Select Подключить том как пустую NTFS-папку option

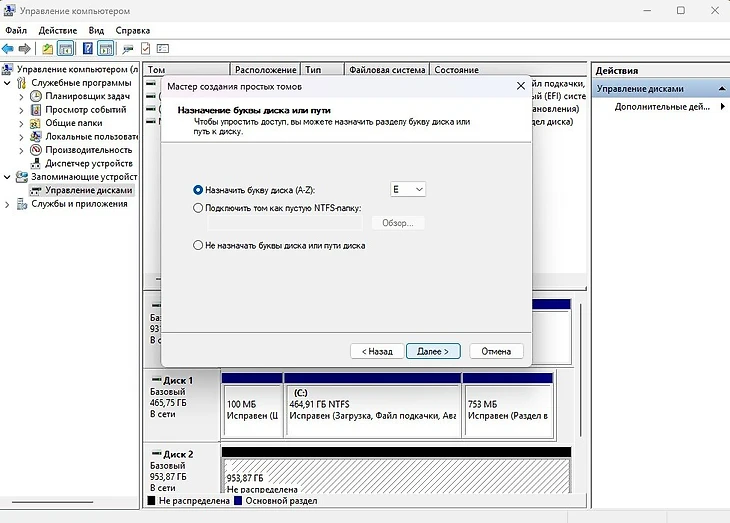coord(198,208)
